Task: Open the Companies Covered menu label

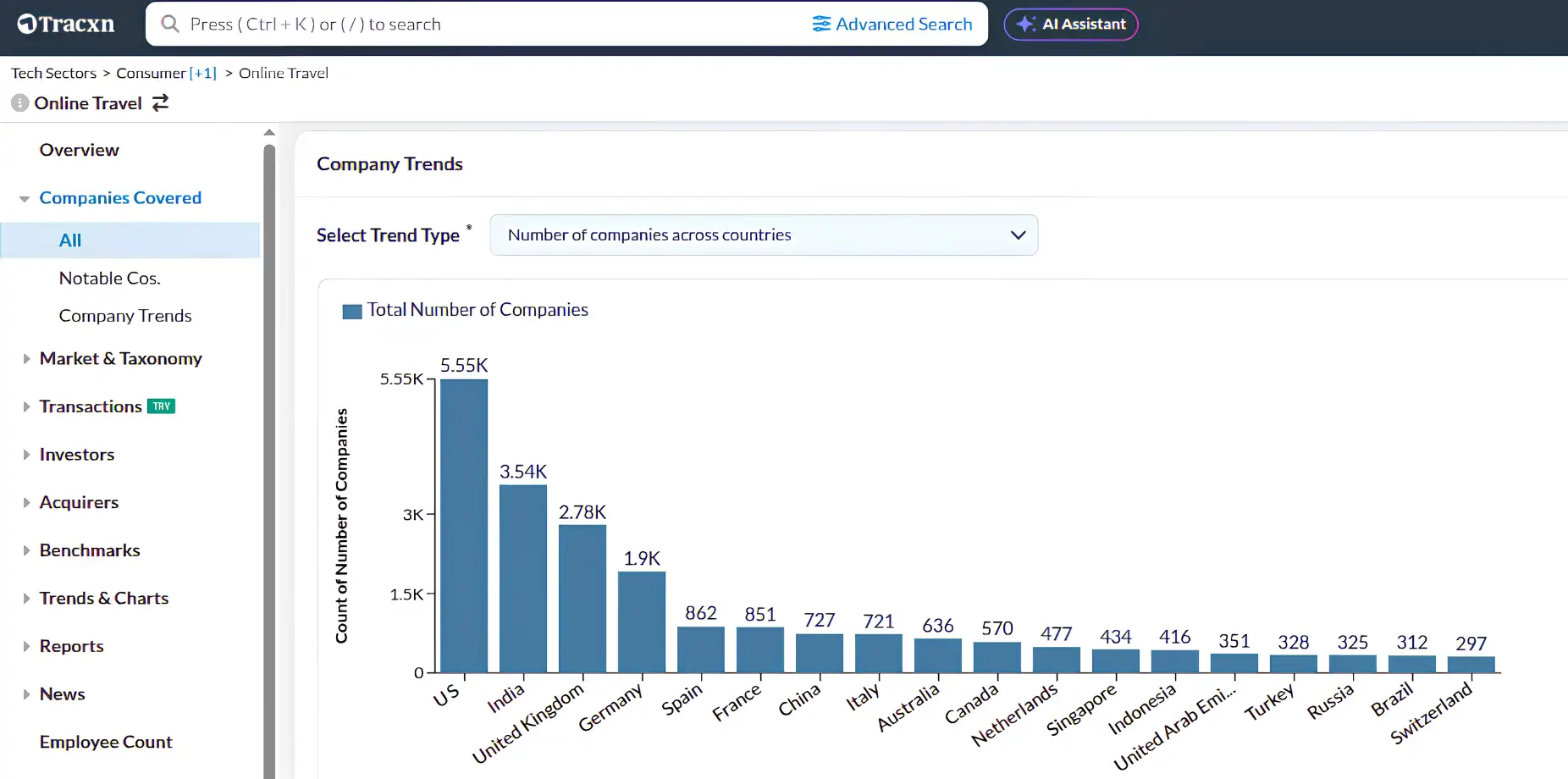Action: click(120, 198)
